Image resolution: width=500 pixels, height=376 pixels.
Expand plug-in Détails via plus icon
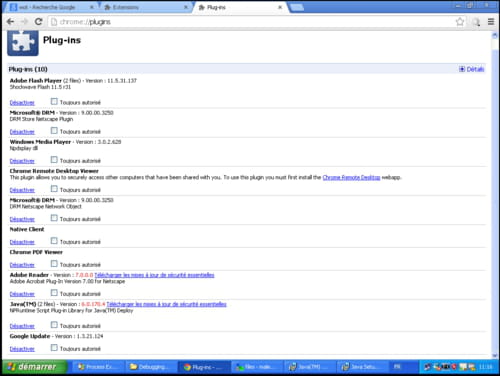(x=462, y=69)
